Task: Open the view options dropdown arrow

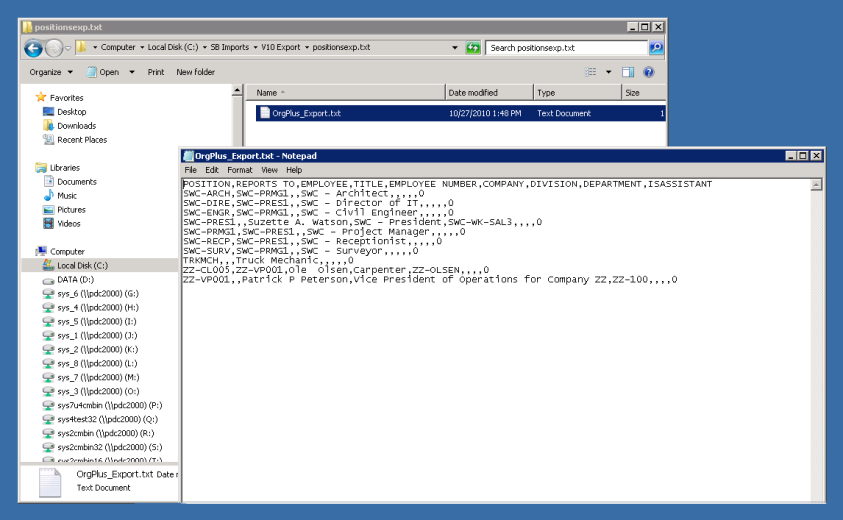Action: 609,72
